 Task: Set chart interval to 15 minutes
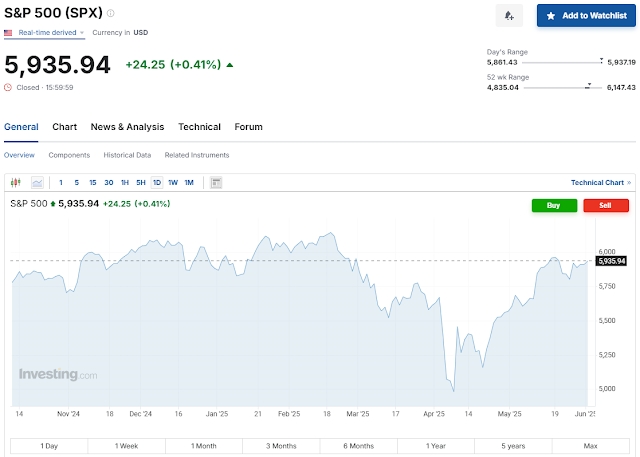click(x=93, y=182)
